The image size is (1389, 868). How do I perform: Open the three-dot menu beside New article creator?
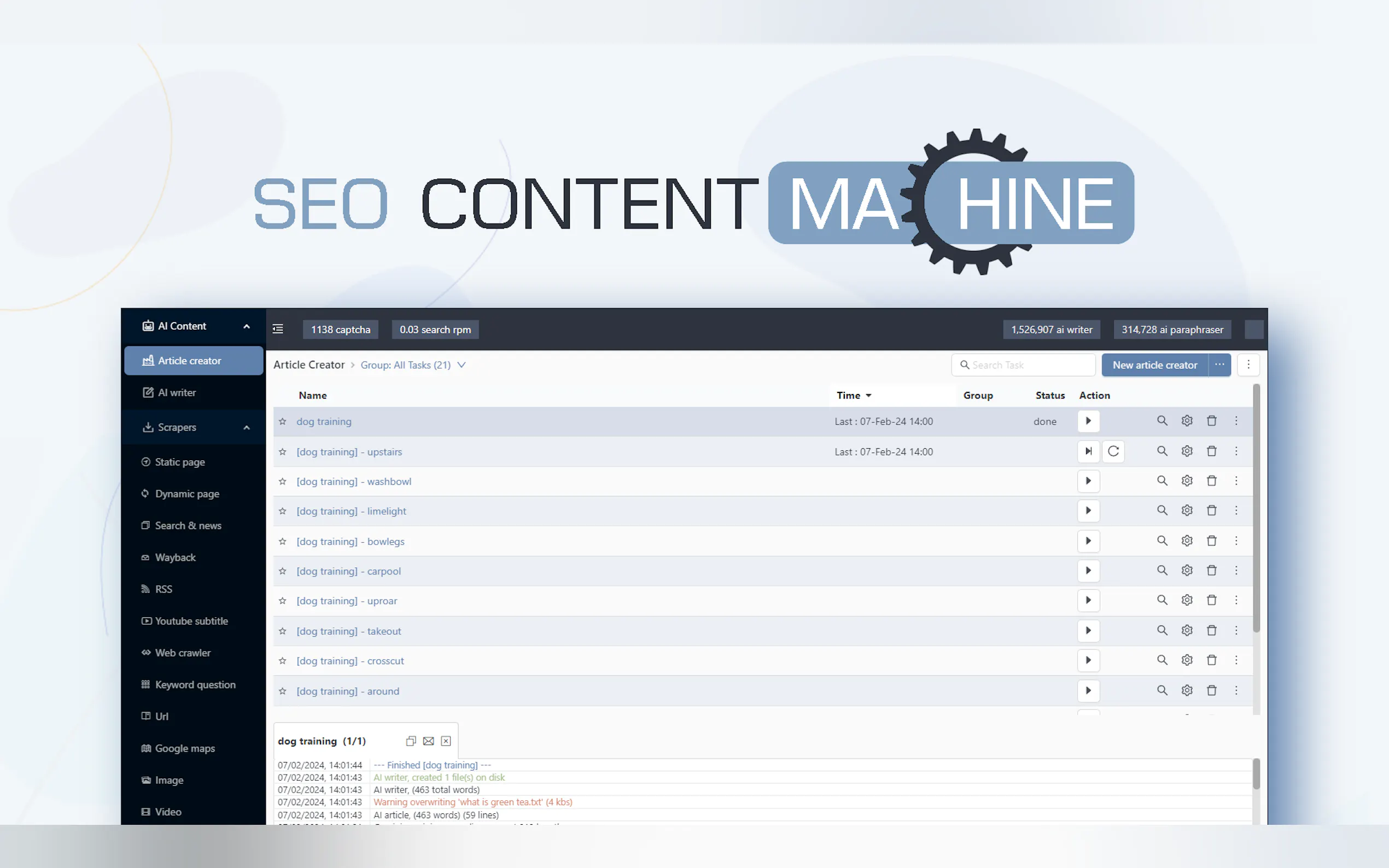pos(1220,365)
